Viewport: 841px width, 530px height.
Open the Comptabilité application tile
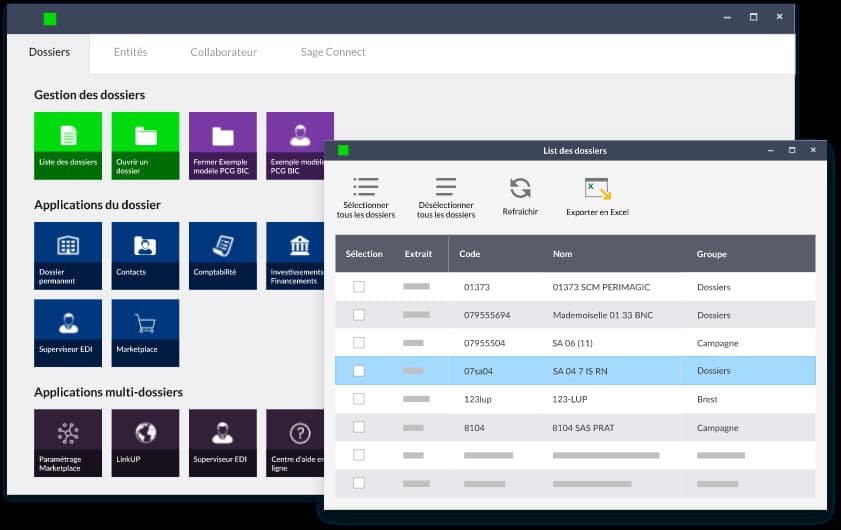(222, 255)
